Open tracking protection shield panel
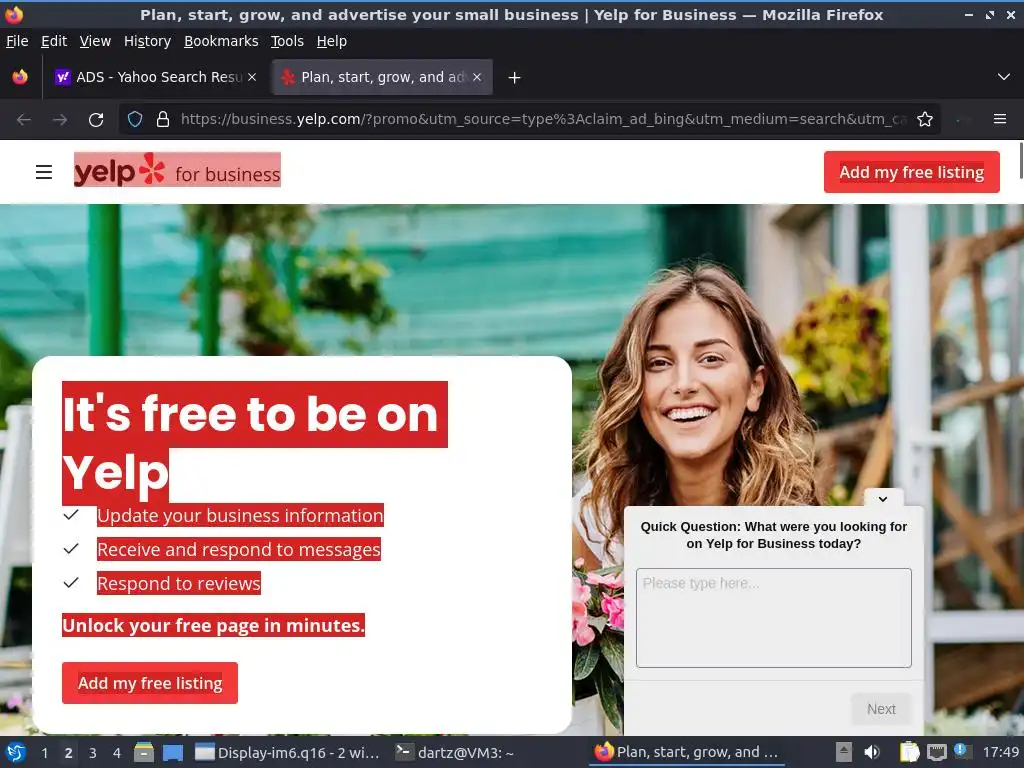 pos(135,119)
